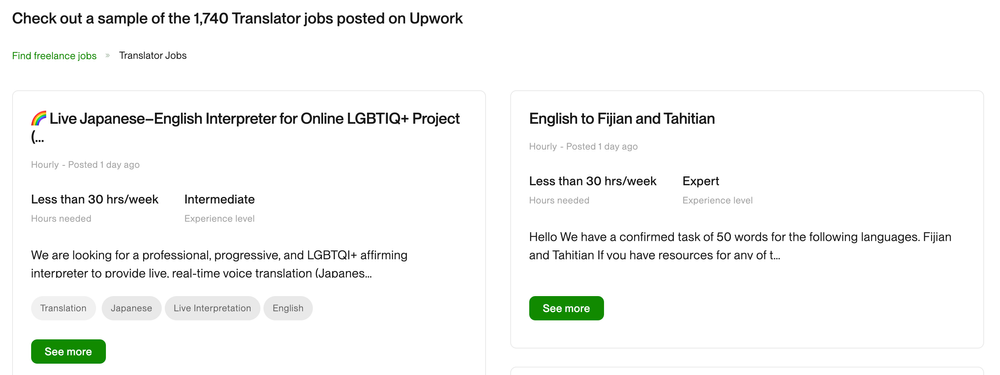Click the breadcrumb separator arrow

(x=108, y=55)
